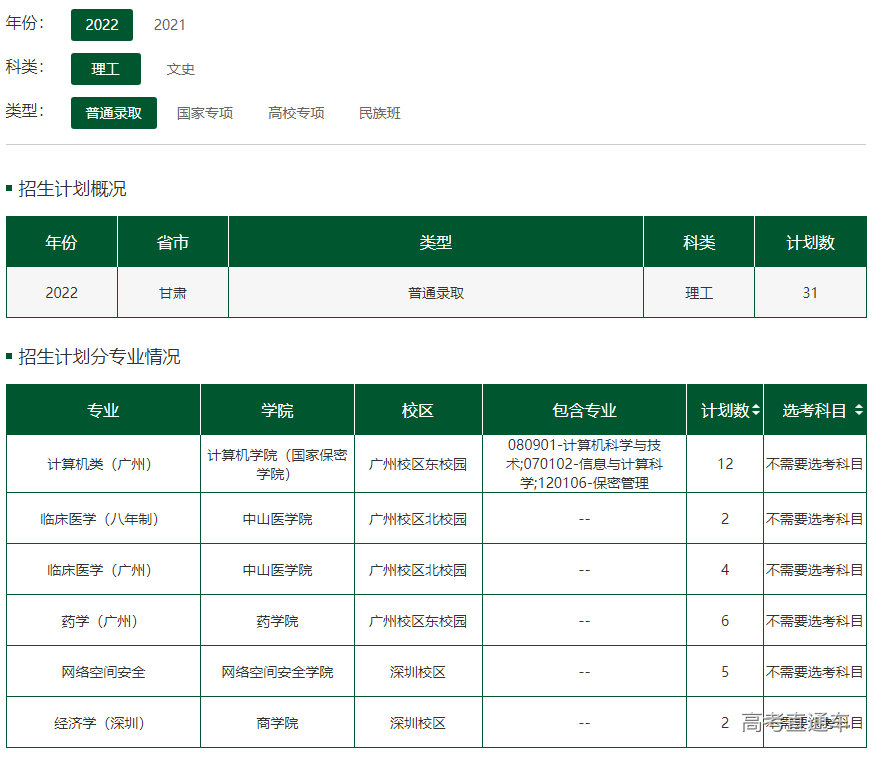Screen dimensions: 879x762
Task: Click the 学院 column header
Action: [276, 410]
